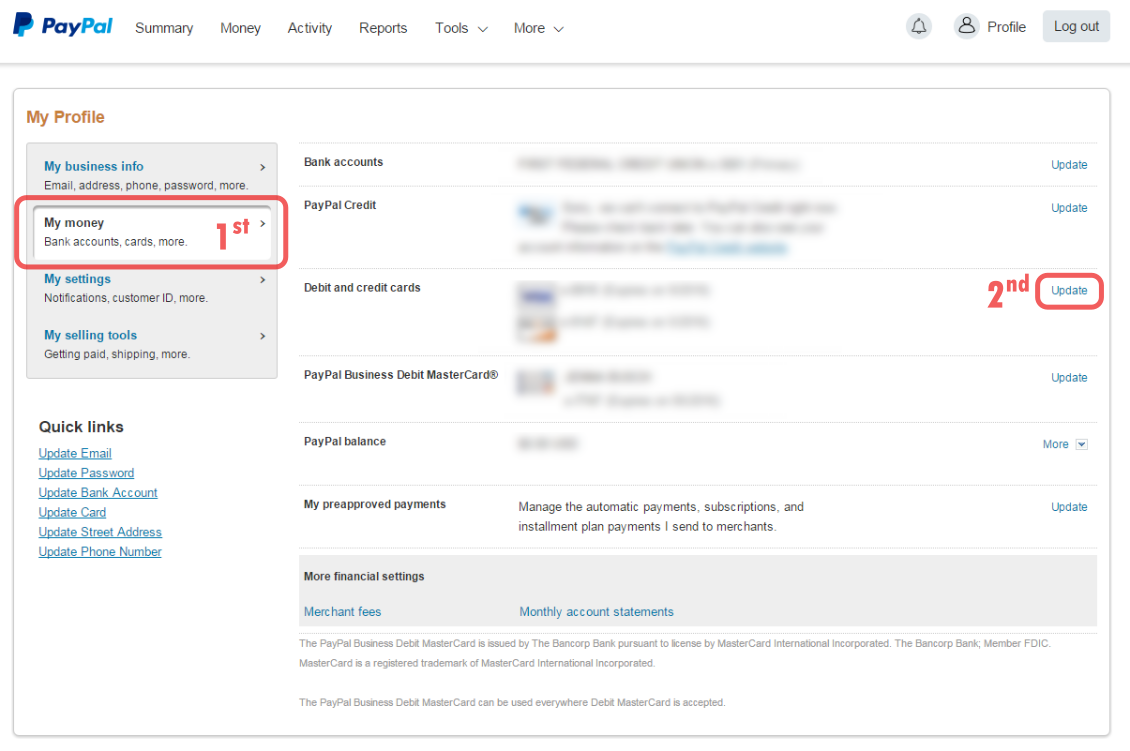Open the Activity tab
1130x751 pixels.
click(309, 28)
